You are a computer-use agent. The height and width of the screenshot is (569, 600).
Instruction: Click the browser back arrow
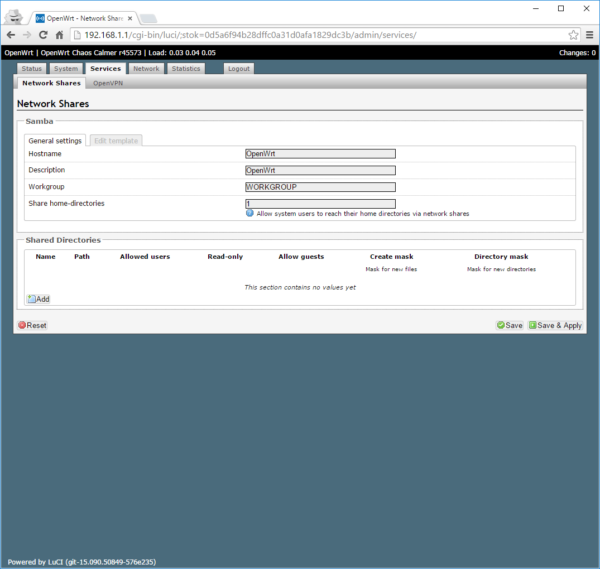pos(11,35)
